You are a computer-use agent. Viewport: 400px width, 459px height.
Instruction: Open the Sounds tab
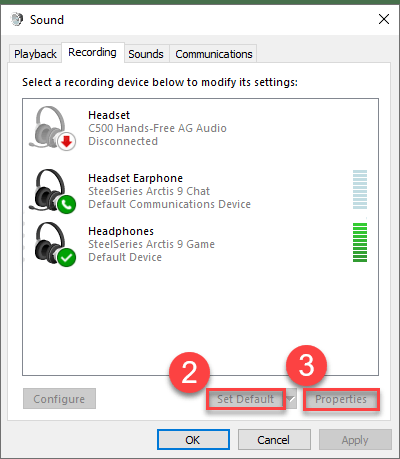[x=146, y=54]
